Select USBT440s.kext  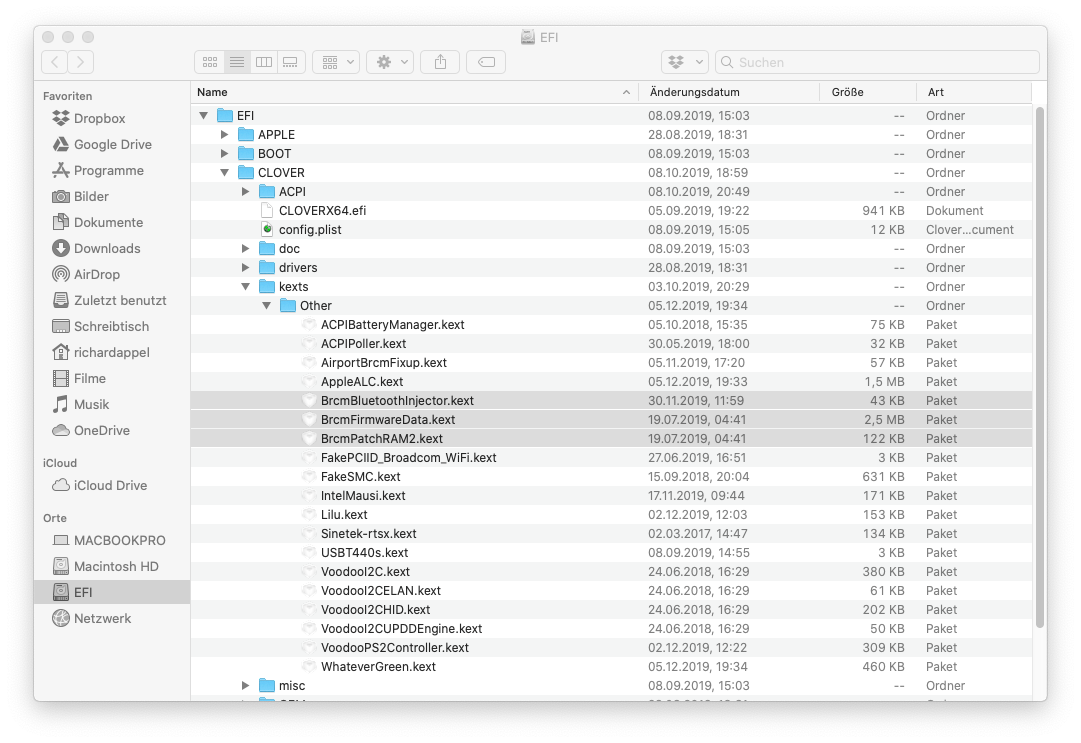tap(612, 553)
